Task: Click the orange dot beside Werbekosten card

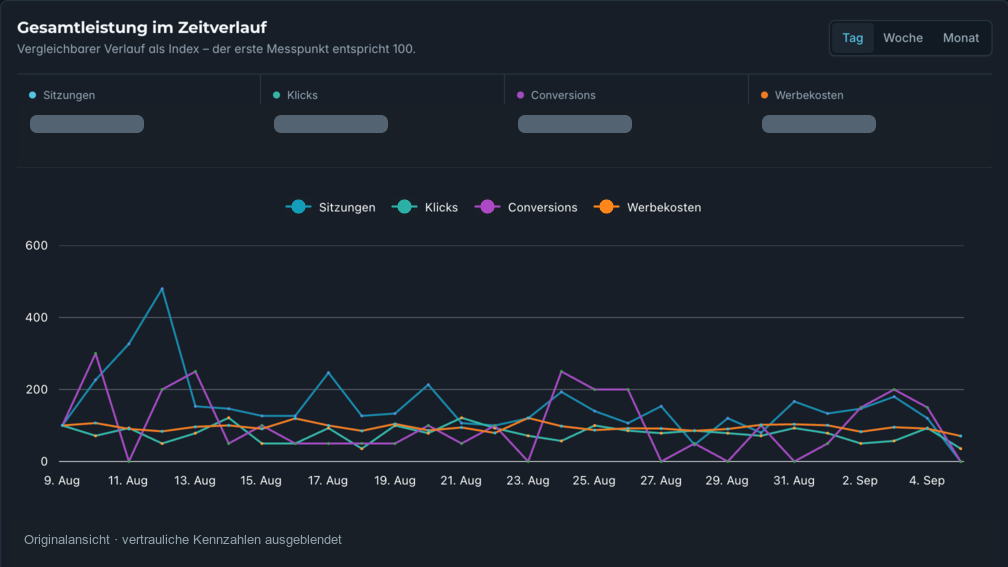Action: pos(764,95)
